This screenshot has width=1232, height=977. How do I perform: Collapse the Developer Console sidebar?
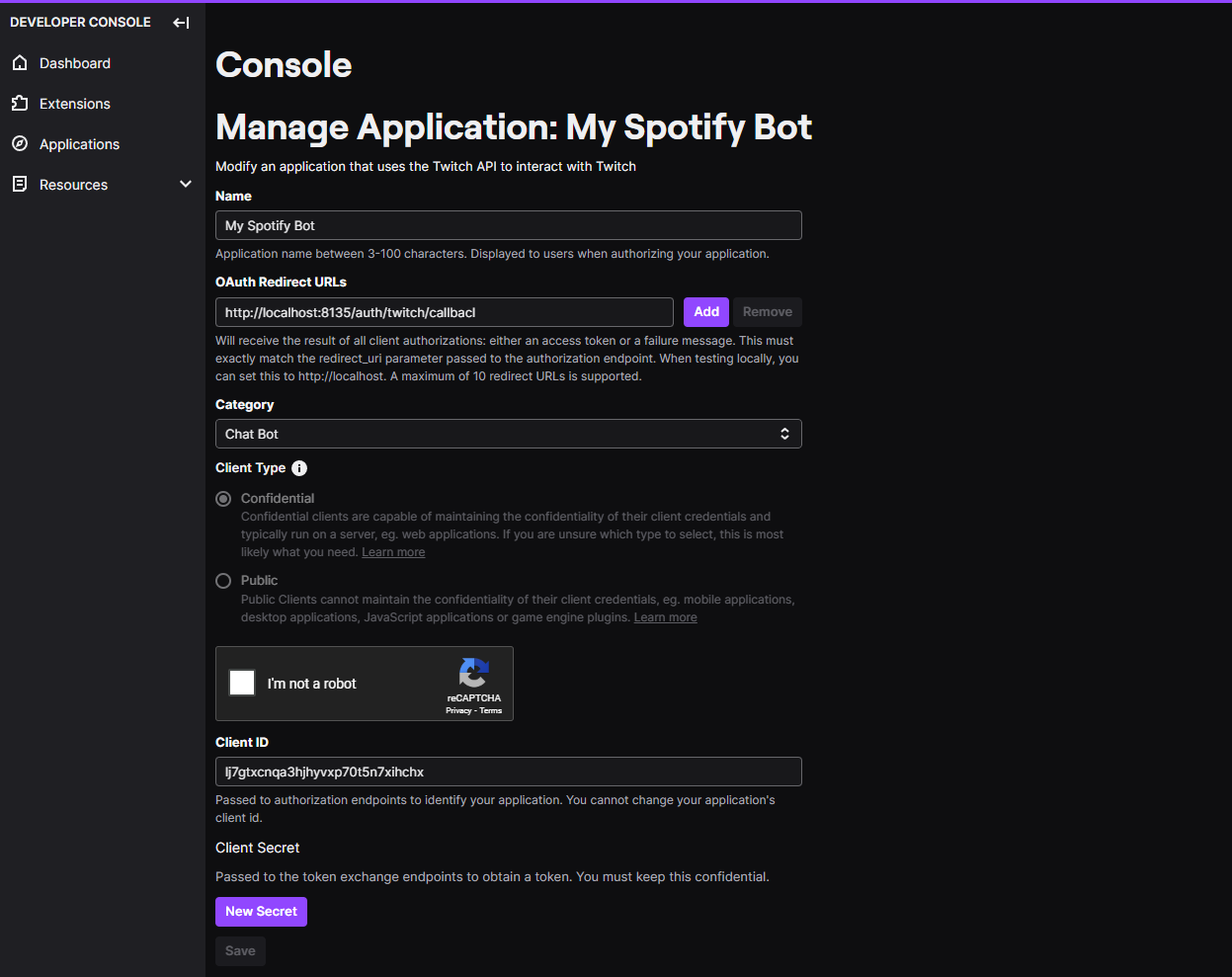tap(181, 23)
